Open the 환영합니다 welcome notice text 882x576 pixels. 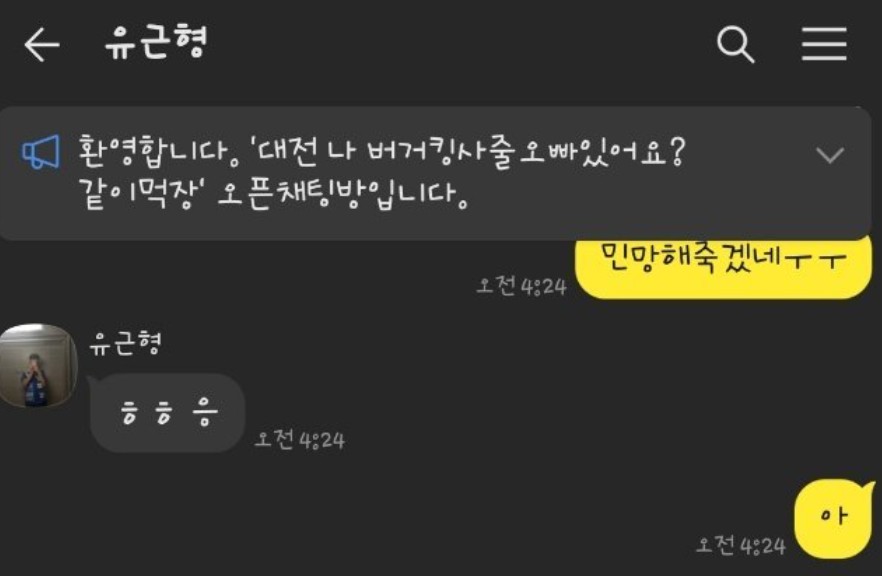click(159, 151)
